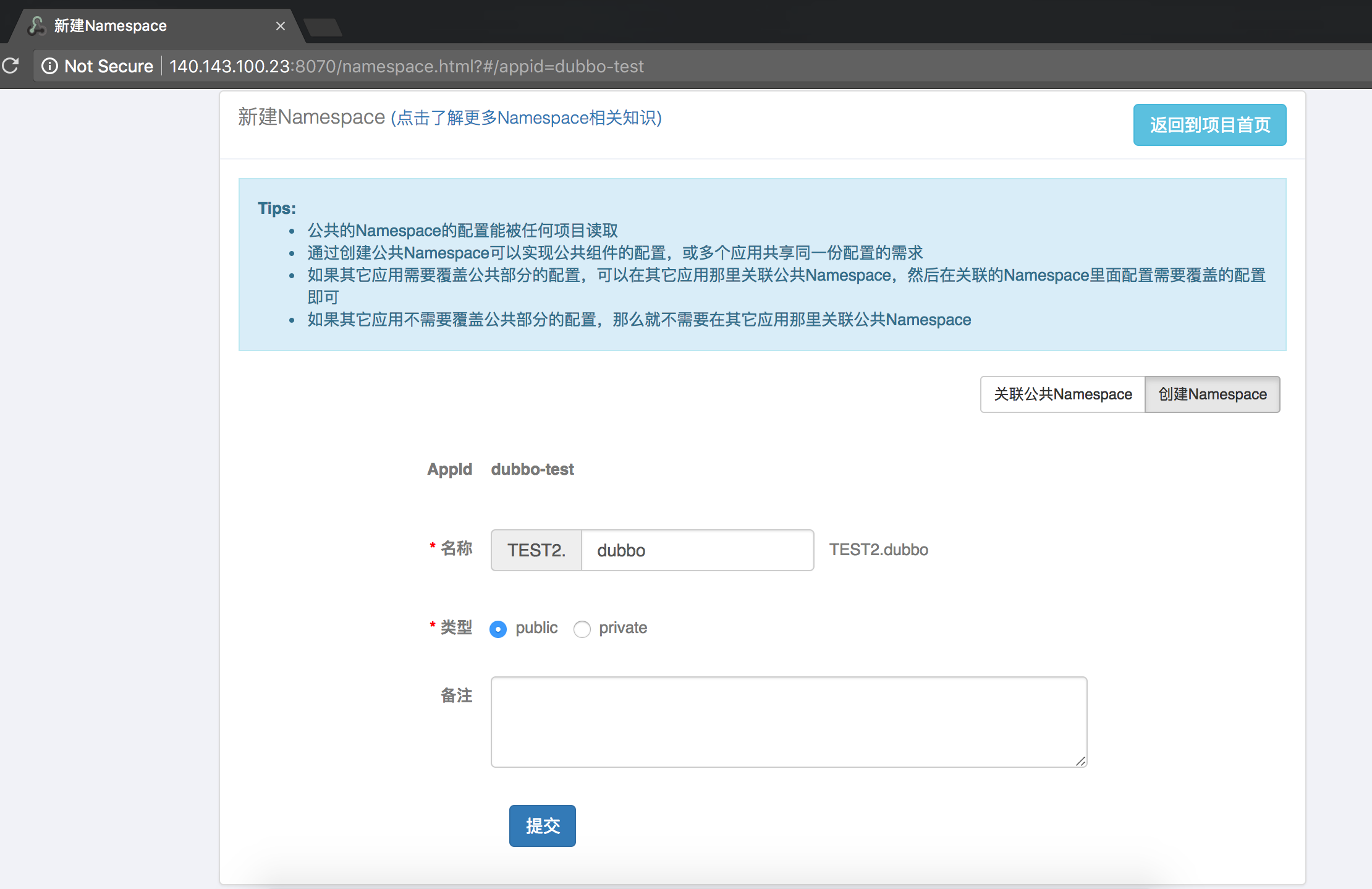This screenshot has height=889, width=1372.
Task: Open the 点击了解更多Namespace相关知识 link
Action: coord(526,118)
